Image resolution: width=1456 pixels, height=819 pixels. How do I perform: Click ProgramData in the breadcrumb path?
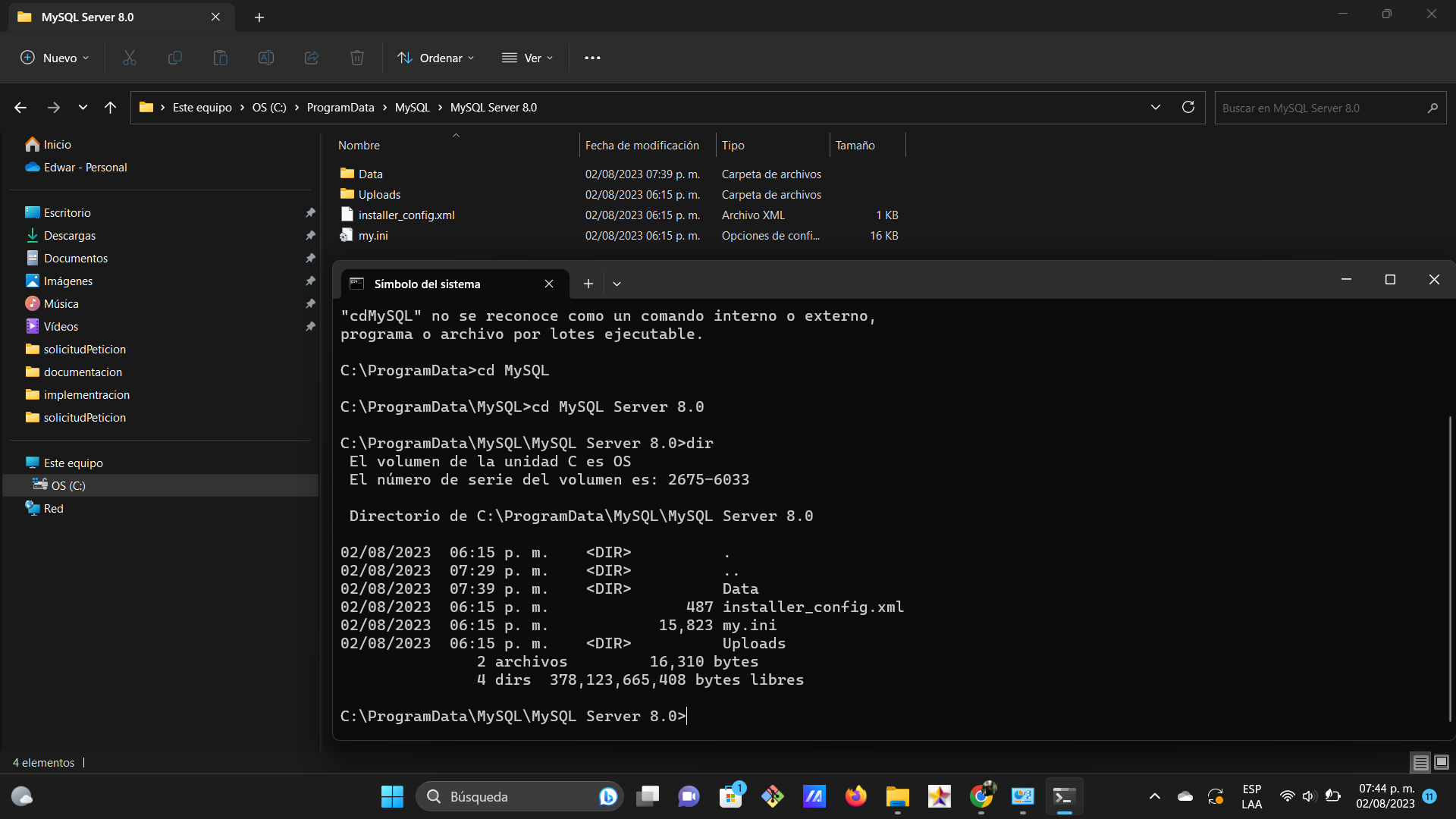click(x=340, y=108)
